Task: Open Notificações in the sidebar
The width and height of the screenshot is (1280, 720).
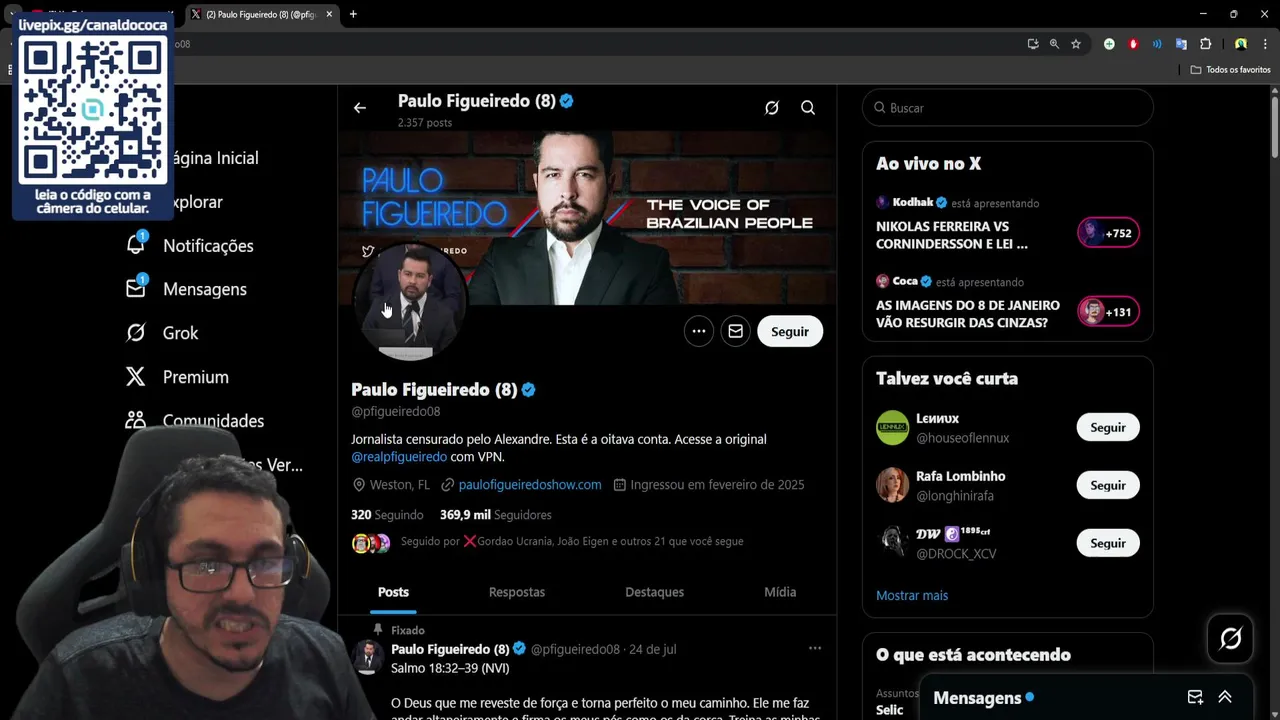Action: coord(208,246)
